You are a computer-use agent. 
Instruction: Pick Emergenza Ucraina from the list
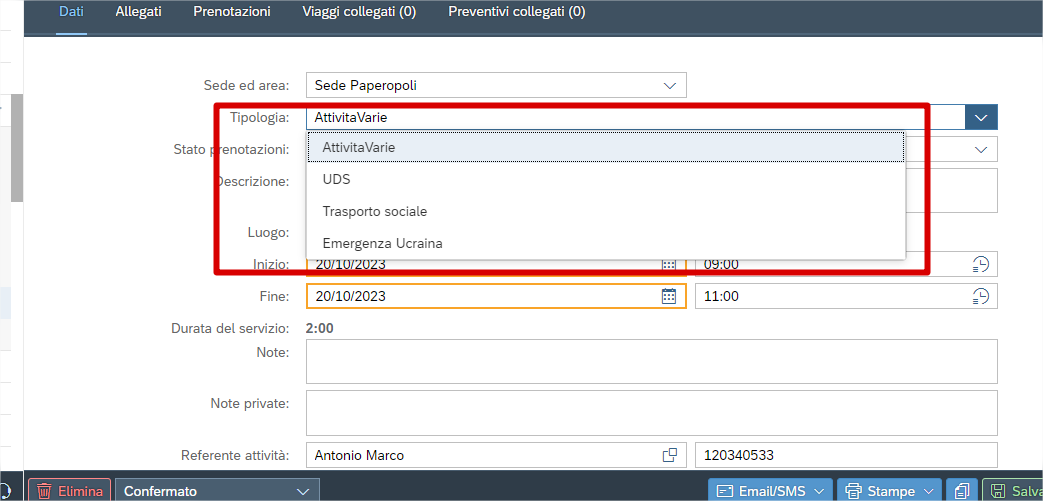pyautogui.click(x=382, y=243)
